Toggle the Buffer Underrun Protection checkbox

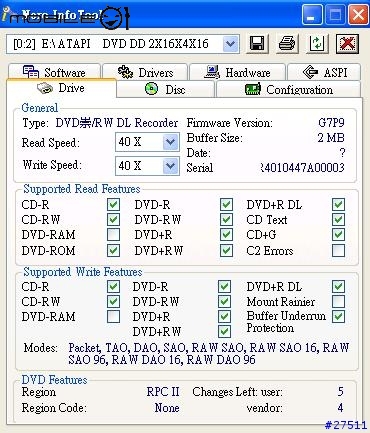click(x=338, y=316)
